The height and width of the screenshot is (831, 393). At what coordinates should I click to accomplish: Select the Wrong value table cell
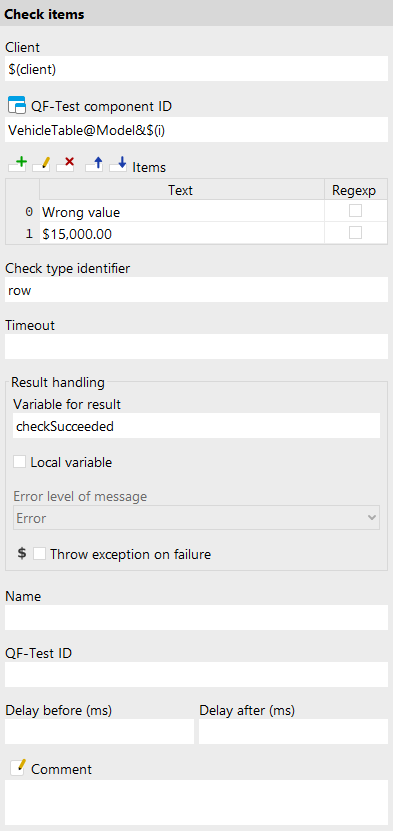[x=182, y=212]
